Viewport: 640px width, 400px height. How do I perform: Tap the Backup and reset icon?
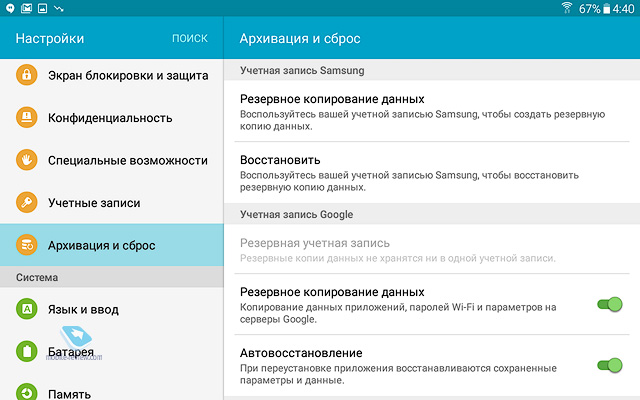coord(27,245)
